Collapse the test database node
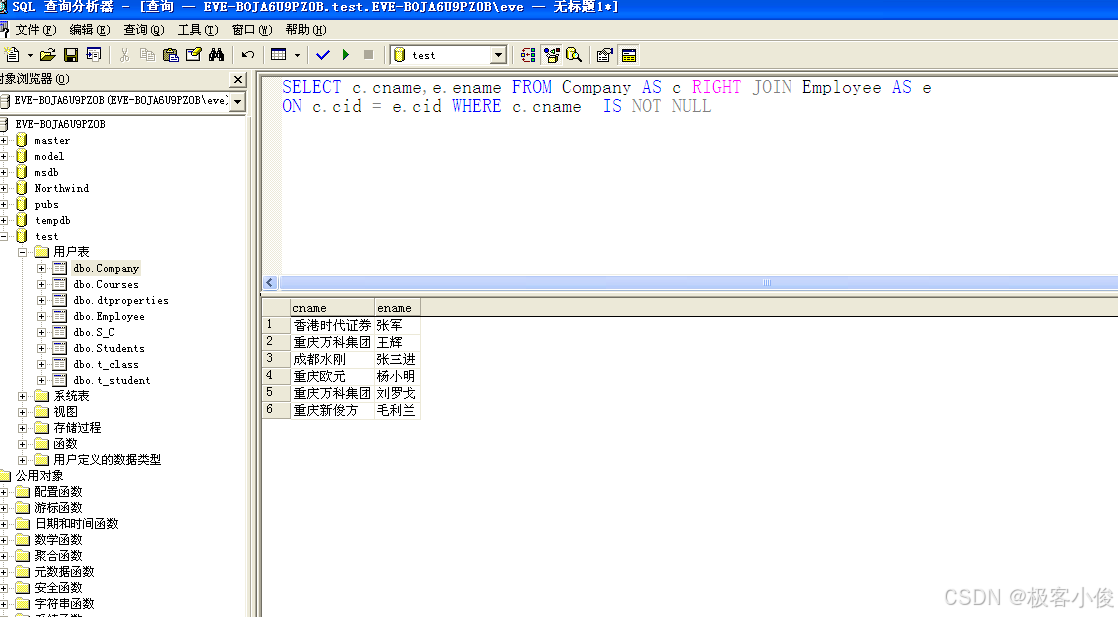 pyautogui.click(x=4, y=236)
